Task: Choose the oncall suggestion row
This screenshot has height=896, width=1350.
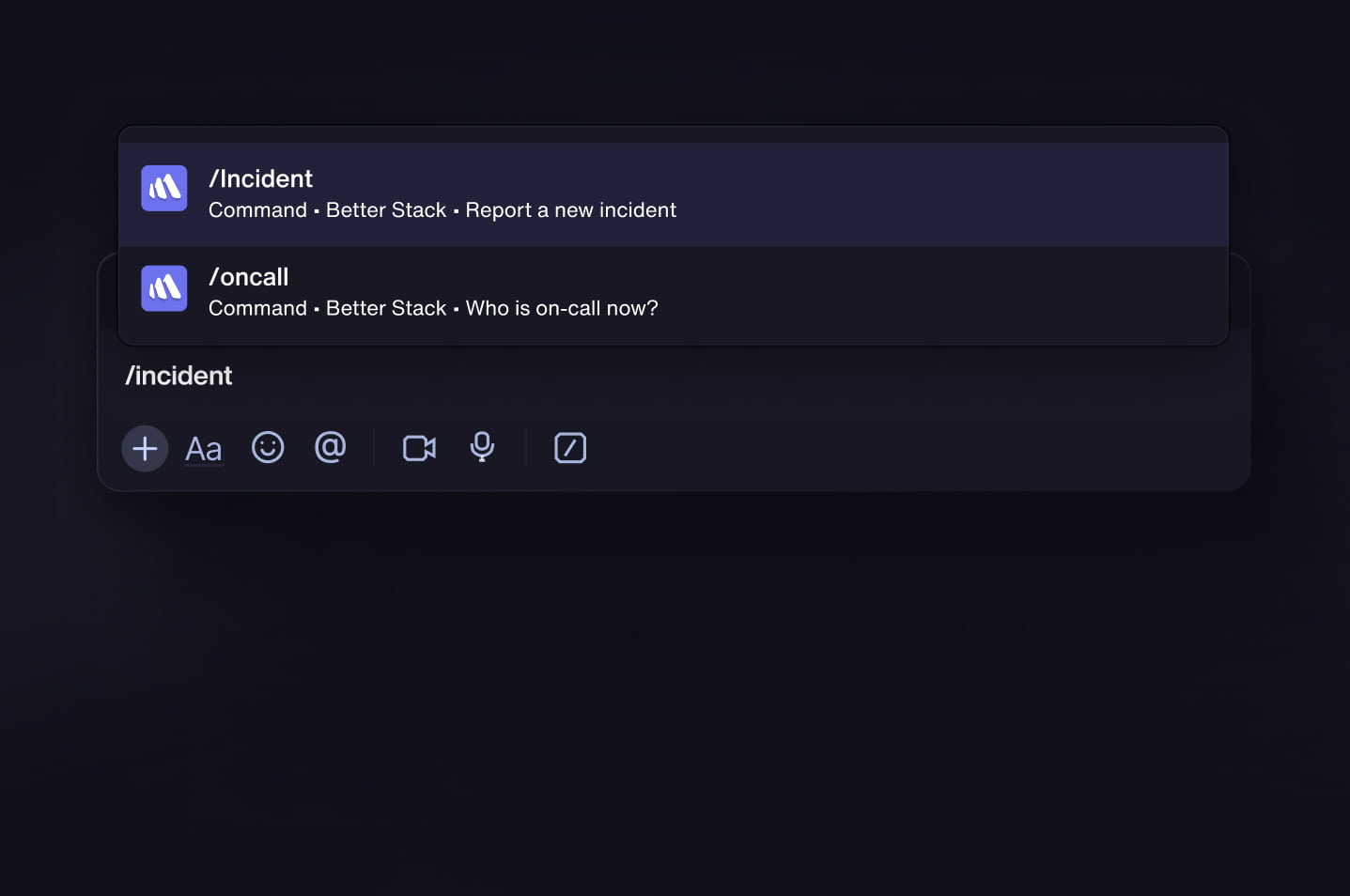Action: [x=846, y=293]
